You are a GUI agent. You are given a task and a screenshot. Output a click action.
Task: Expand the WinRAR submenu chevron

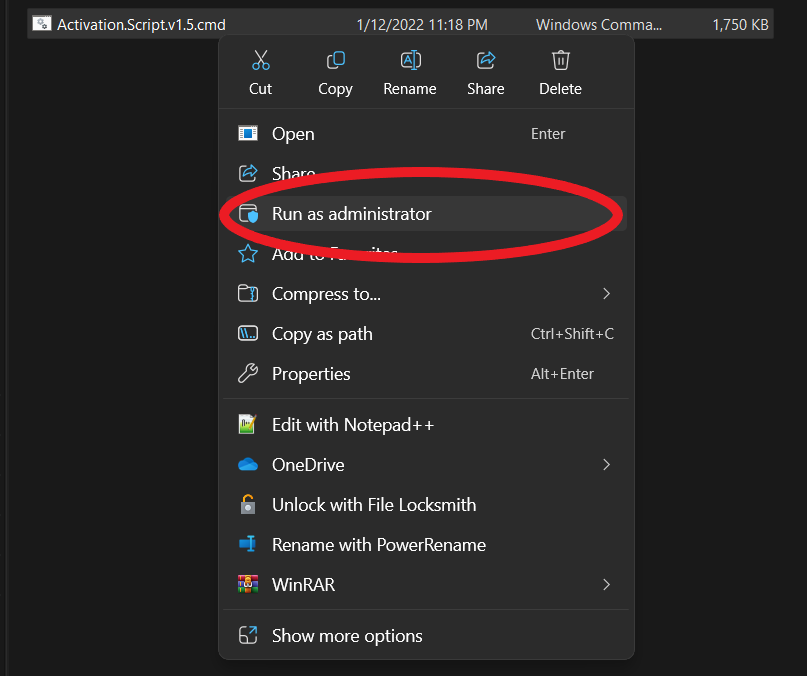coord(606,585)
